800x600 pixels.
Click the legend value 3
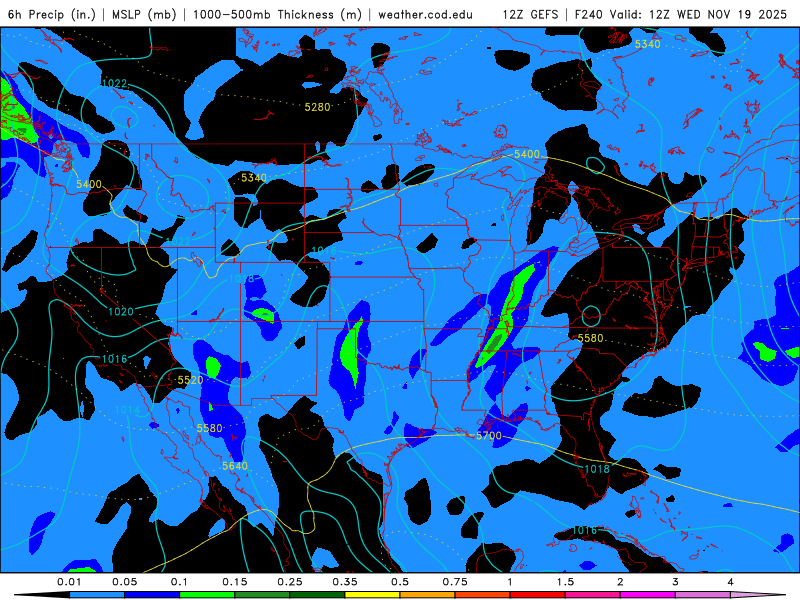[675, 582]
